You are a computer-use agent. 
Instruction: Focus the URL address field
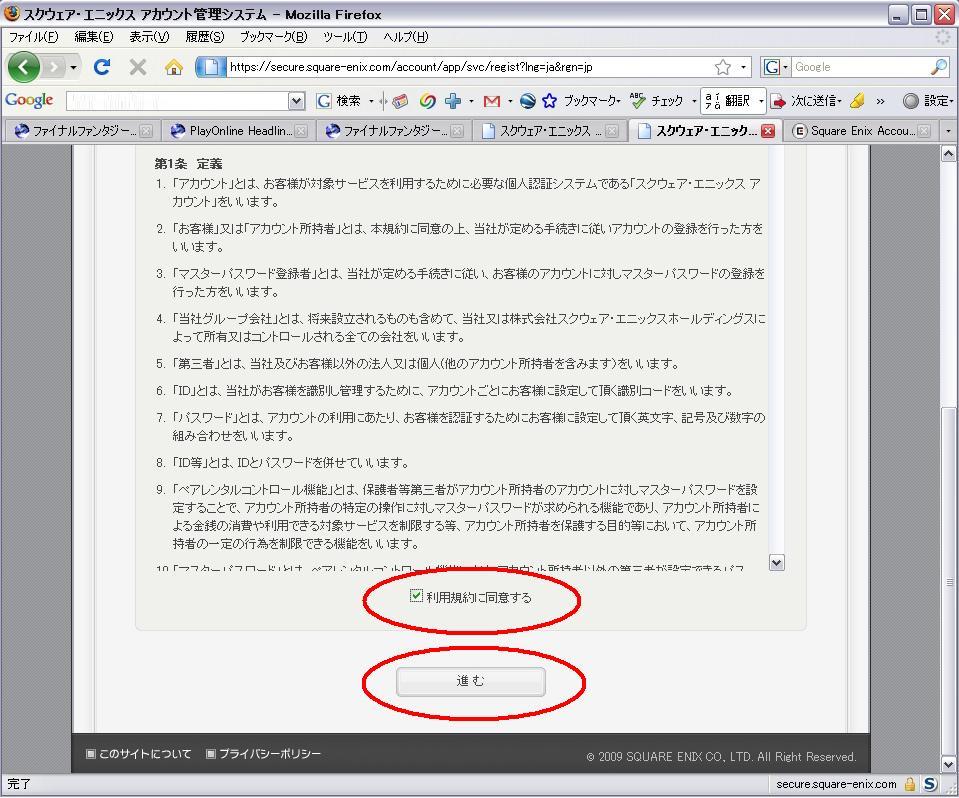coord(467,67)
